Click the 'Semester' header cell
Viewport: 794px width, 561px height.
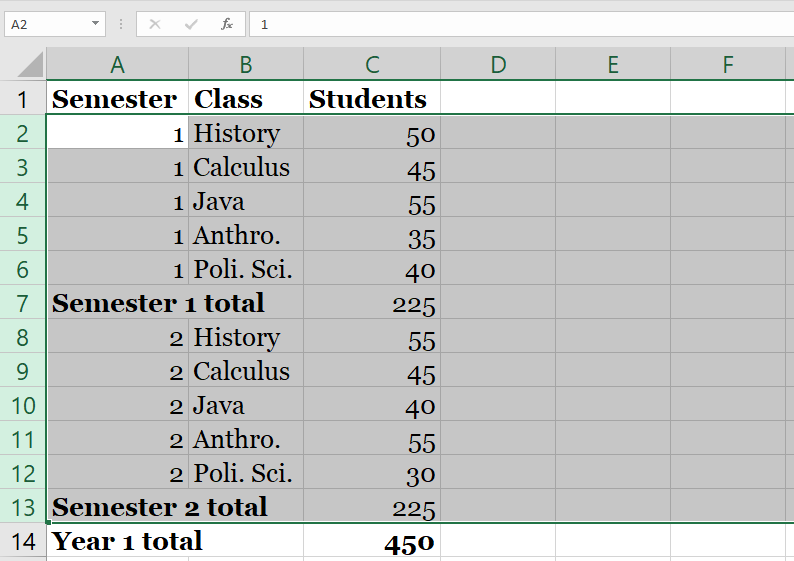point(117,98)
